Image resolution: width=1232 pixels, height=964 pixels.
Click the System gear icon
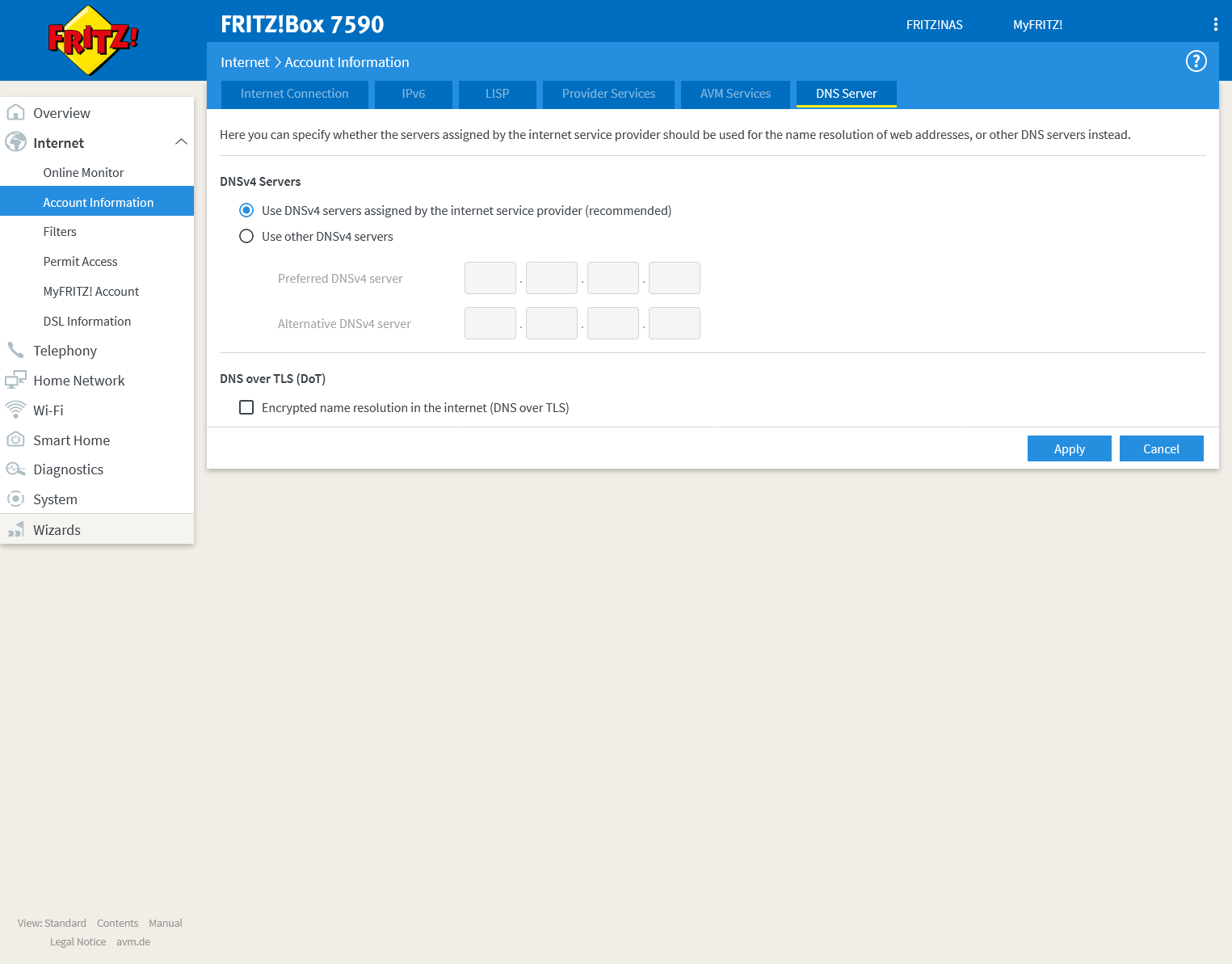pyautogui.click(x=15, y=499)
